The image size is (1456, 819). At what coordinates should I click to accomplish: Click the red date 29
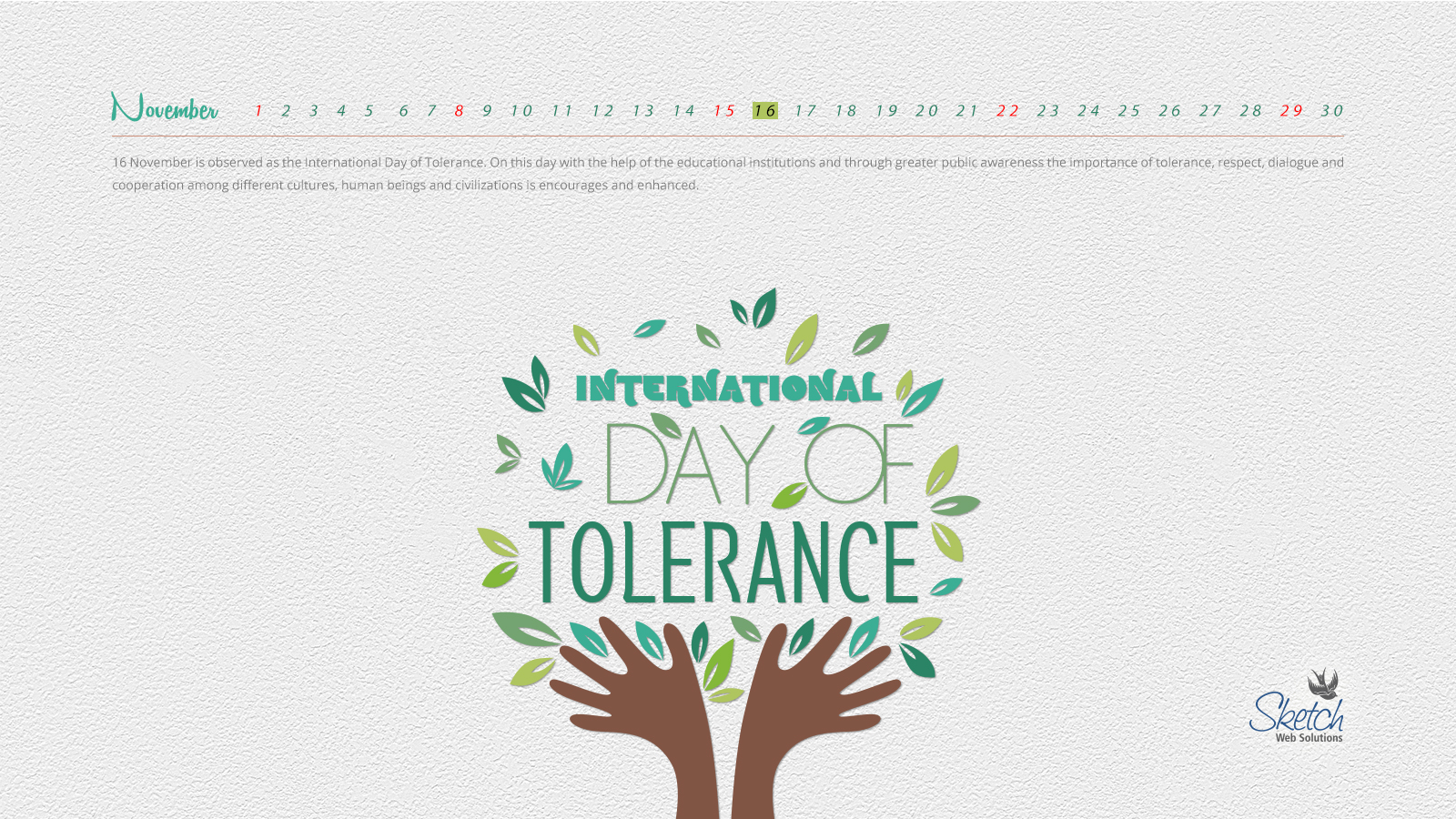pyautogui.click(x=1292, y=111)
